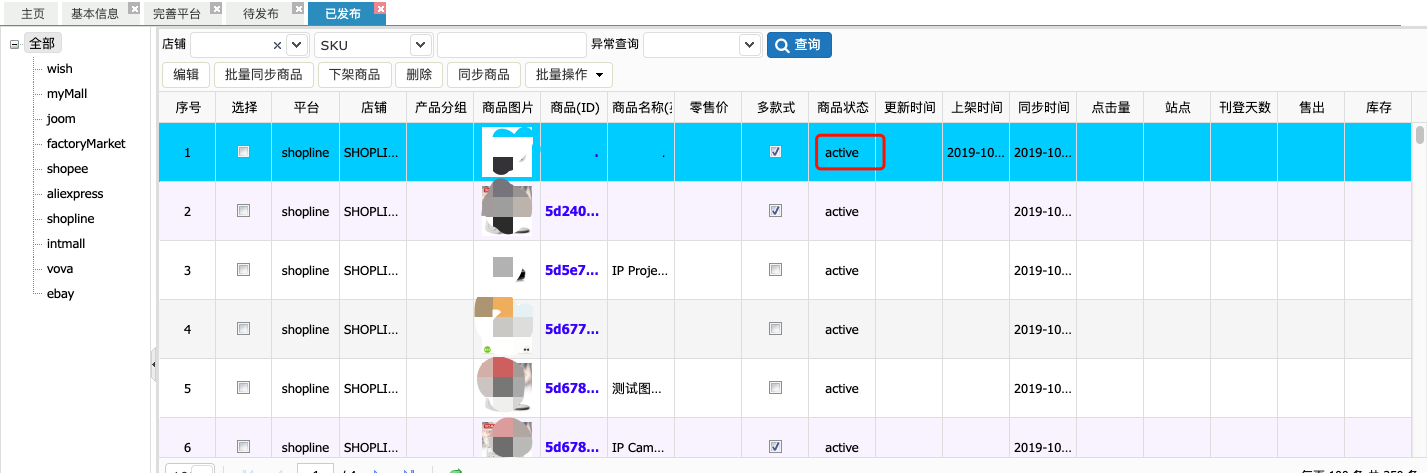Select aliexpress in the platform tree
This screenshot has height=473, width=1427.
coord(75,194)
